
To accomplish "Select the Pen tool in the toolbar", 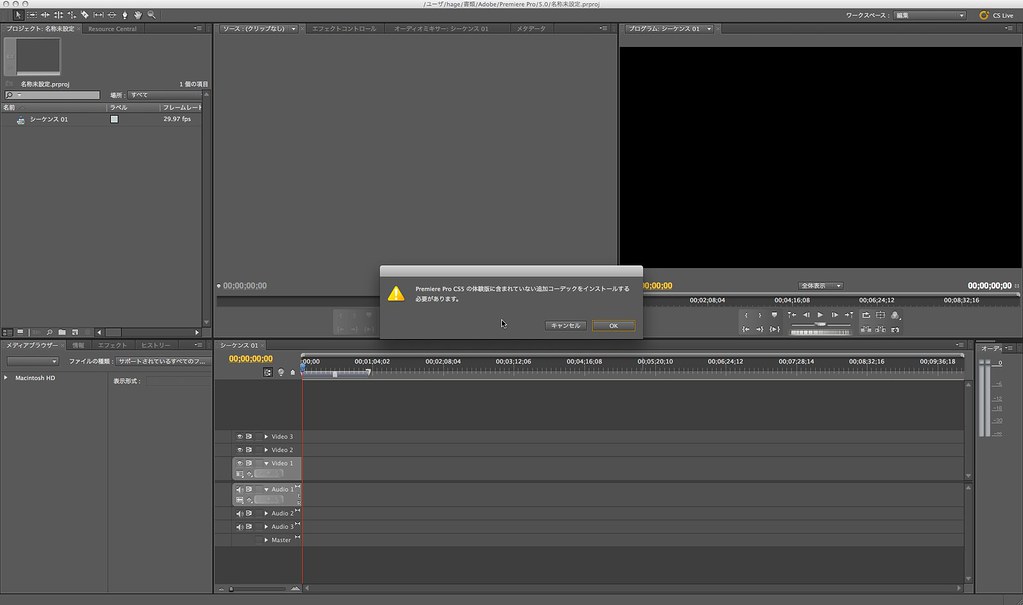I will click(x=124, y=16).
